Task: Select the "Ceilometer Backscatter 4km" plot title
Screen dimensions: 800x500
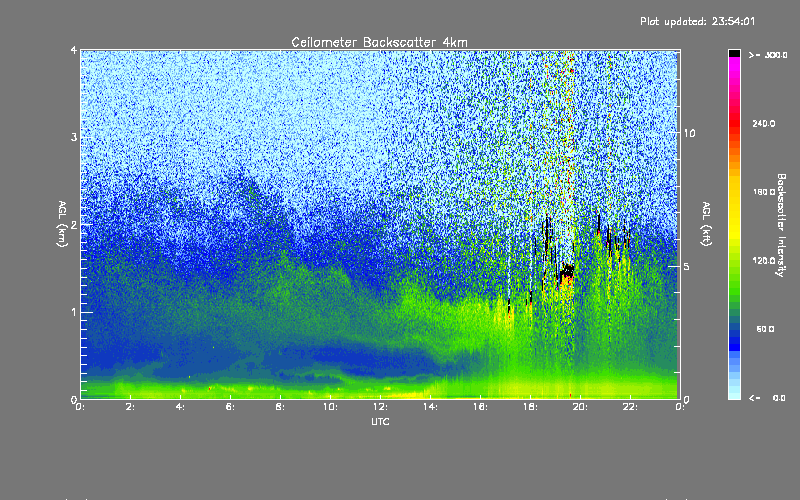Action: (379, 42)
